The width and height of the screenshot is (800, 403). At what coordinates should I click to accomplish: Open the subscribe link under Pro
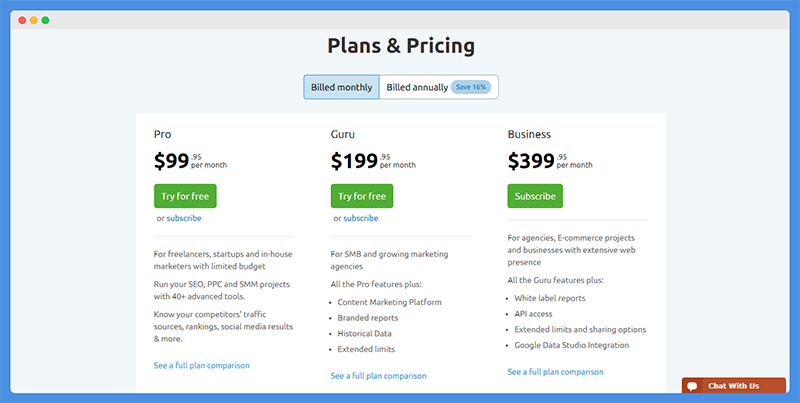pyautogui.click(x=184, y=218)
